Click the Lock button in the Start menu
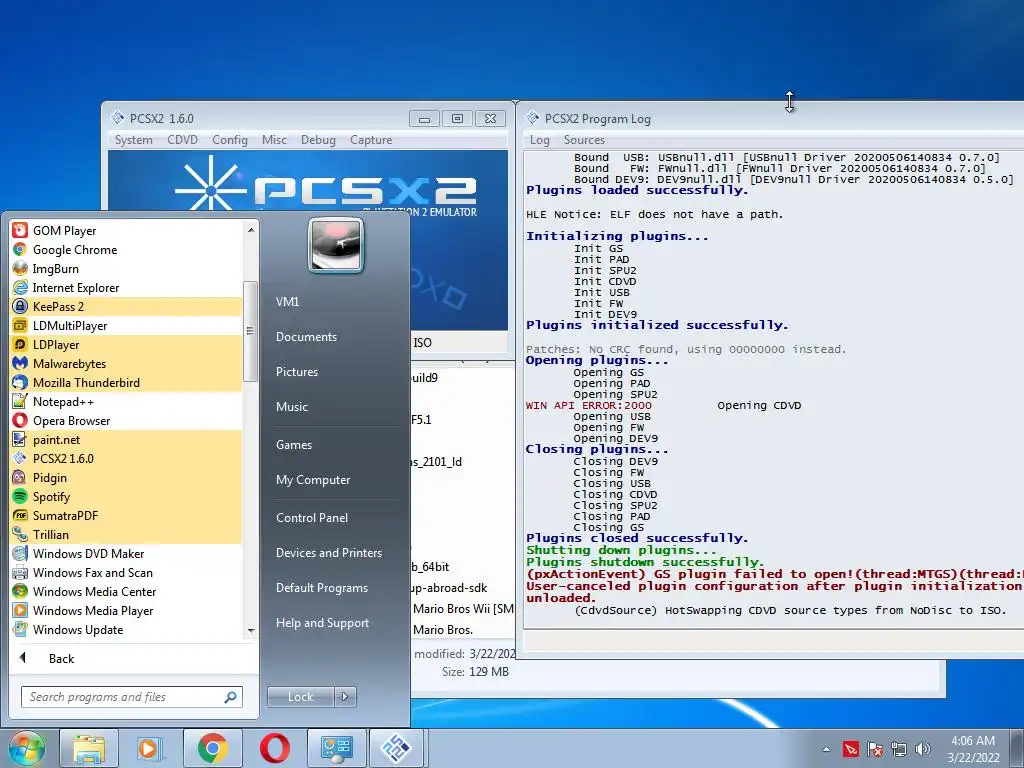 300,697
